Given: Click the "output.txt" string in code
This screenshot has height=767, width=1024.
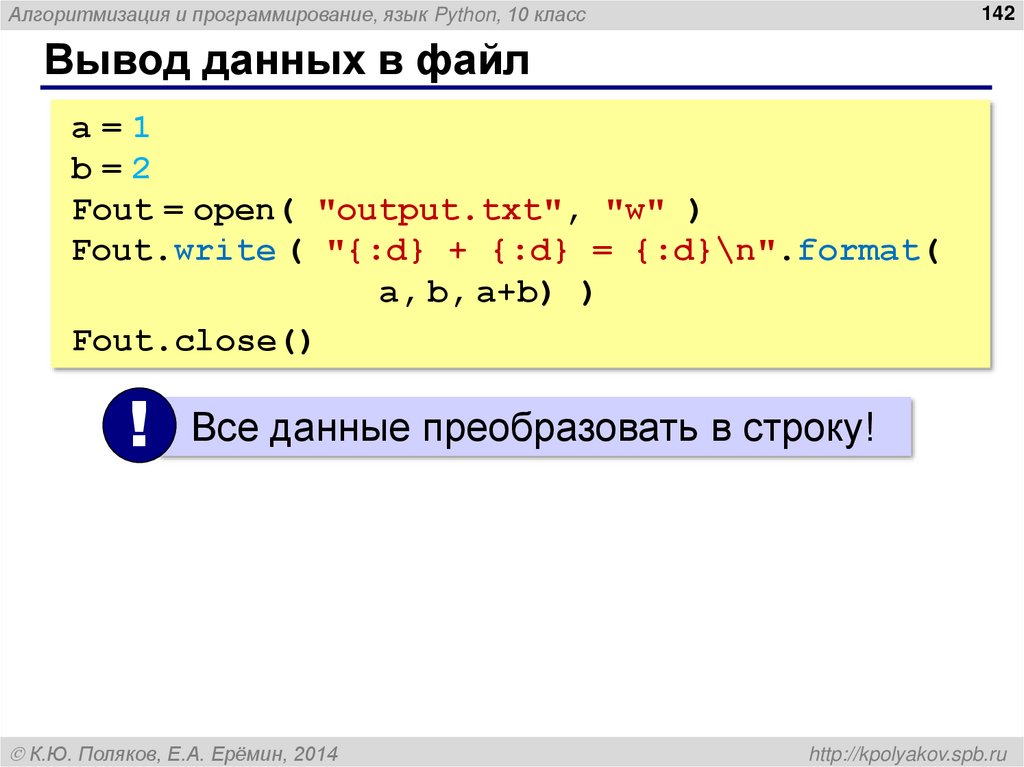Looking at the screenshot, I should 440,210.
